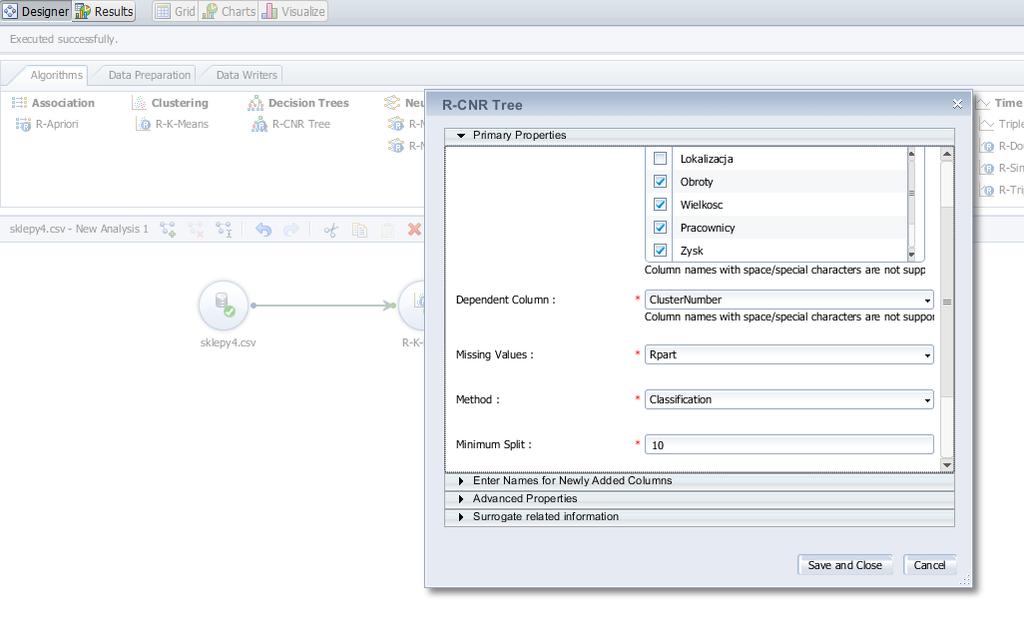Click properties panel scroll down arrow

coord(947,465)
